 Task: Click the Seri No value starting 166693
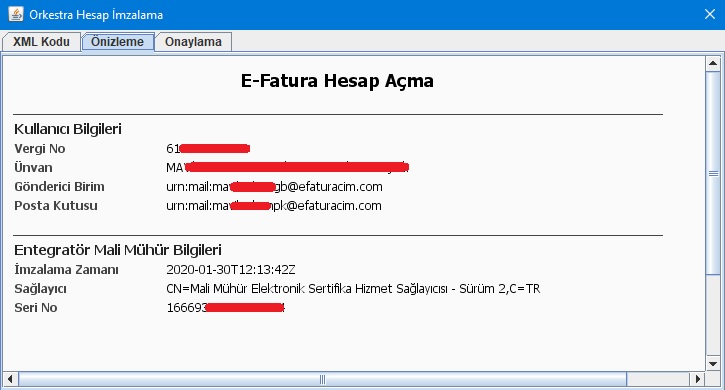225,308
